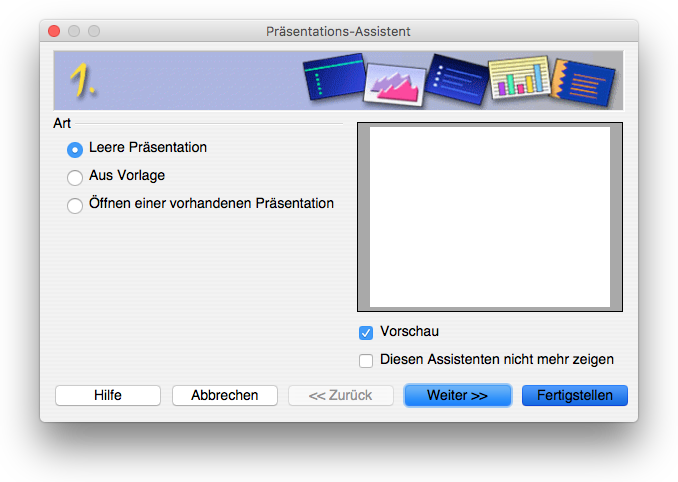Viewport: 678px width, 482px height.
Task: Cancel the wizard with Abbrechen
Action: [224, 395]
